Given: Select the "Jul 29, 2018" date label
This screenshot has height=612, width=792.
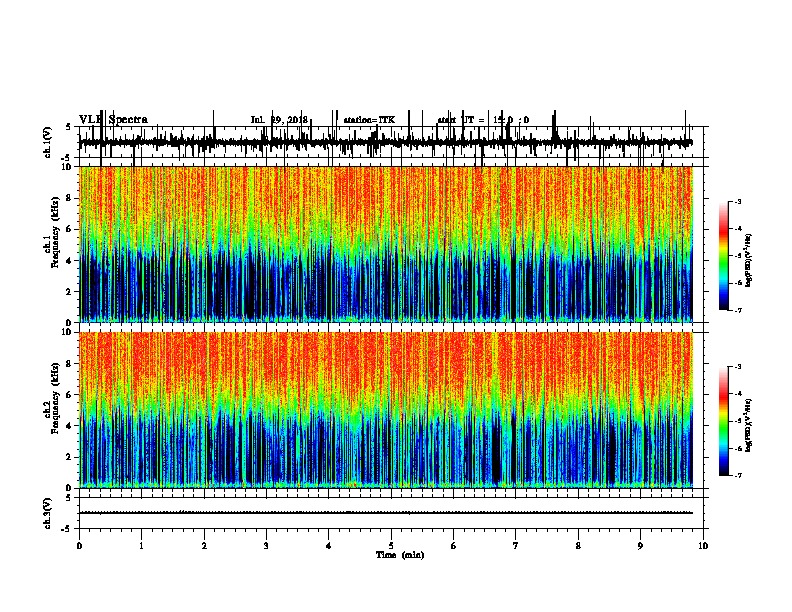Looking at the screenshot, I should [x=279, y=120].
